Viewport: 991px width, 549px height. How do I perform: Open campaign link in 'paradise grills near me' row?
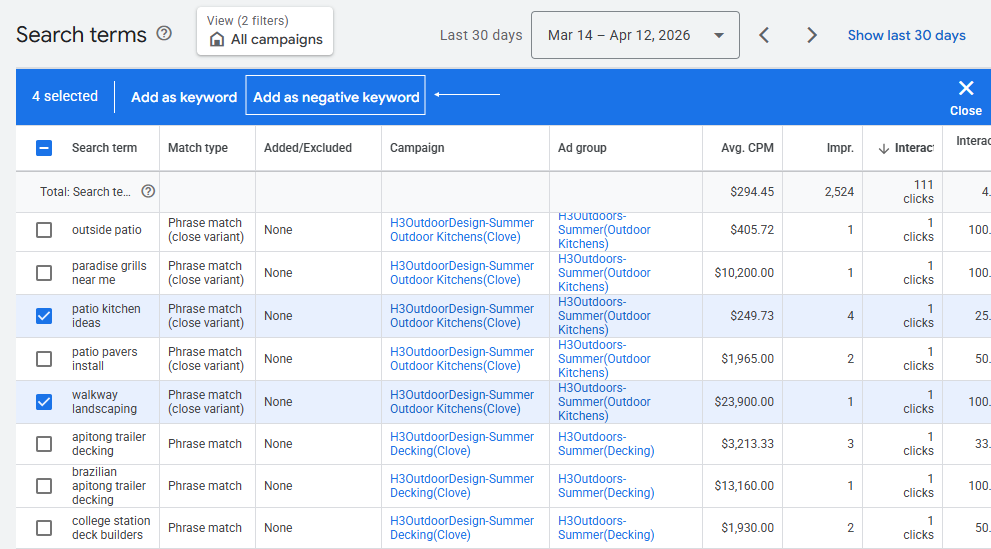tap(462, 273)
